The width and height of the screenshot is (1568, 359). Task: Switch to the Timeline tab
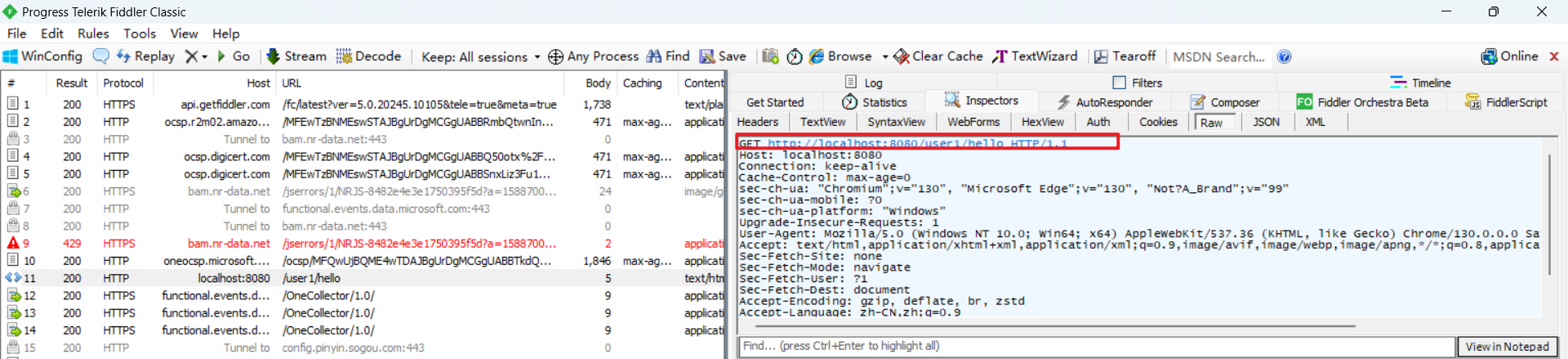click(x=1421, y=83)
